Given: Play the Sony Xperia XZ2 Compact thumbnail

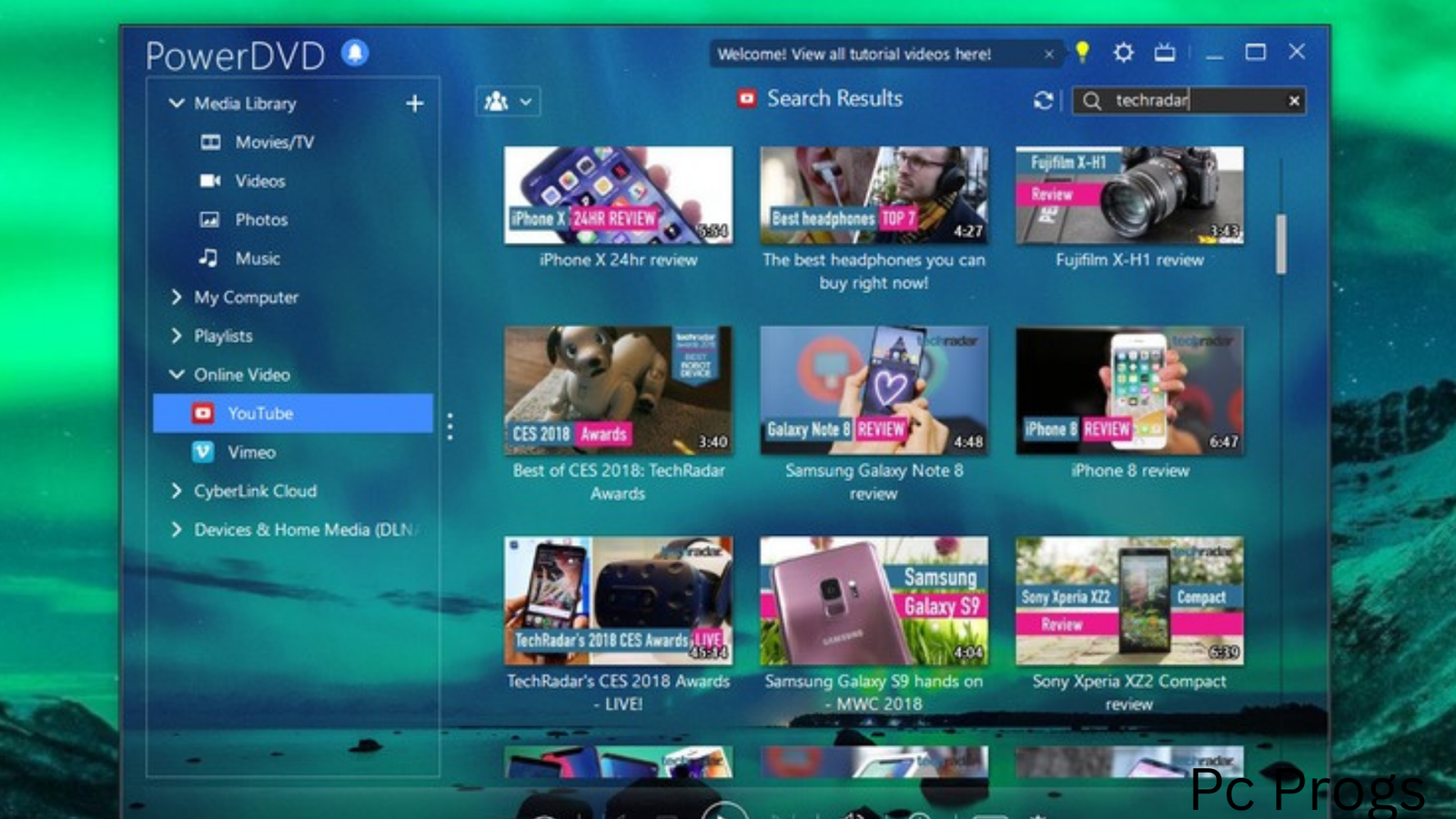Looking at the screenshot, I should (1129, 601).
